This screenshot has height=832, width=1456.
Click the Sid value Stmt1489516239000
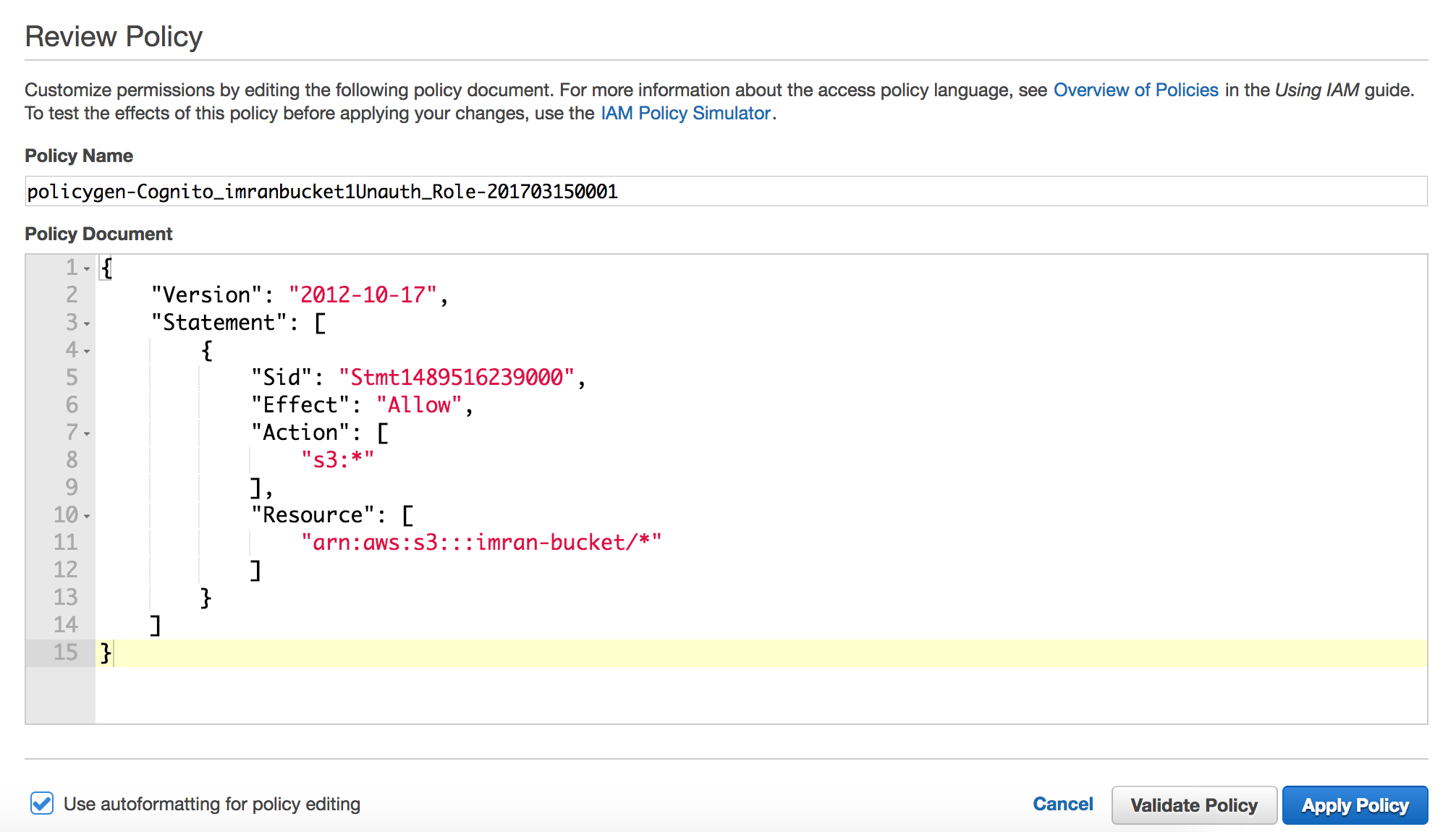point(456,378)
